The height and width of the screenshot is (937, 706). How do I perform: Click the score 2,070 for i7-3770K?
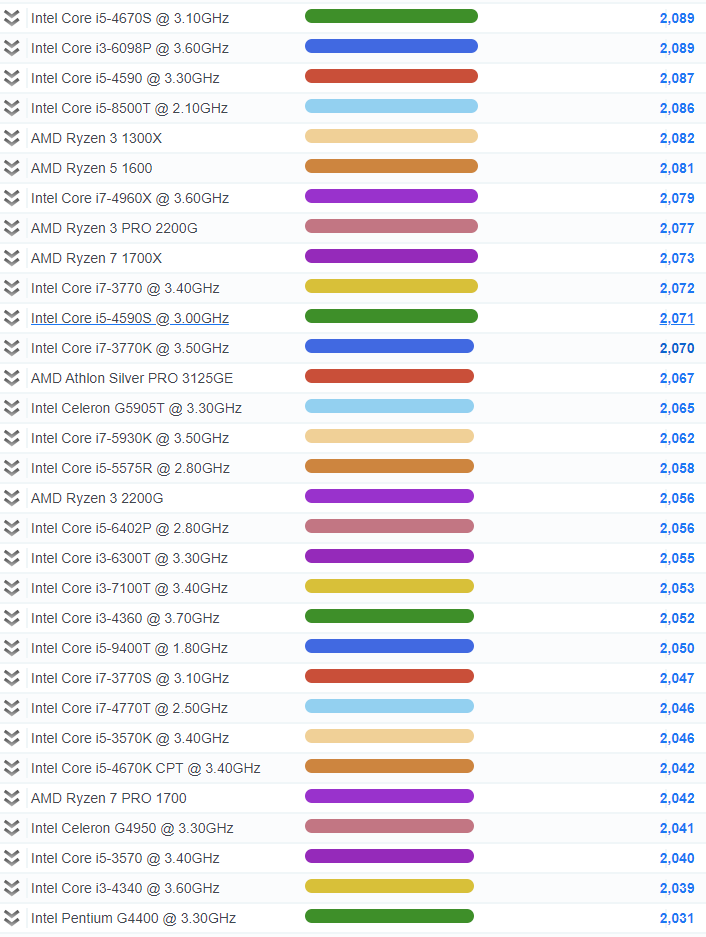[x=677, y=348]
